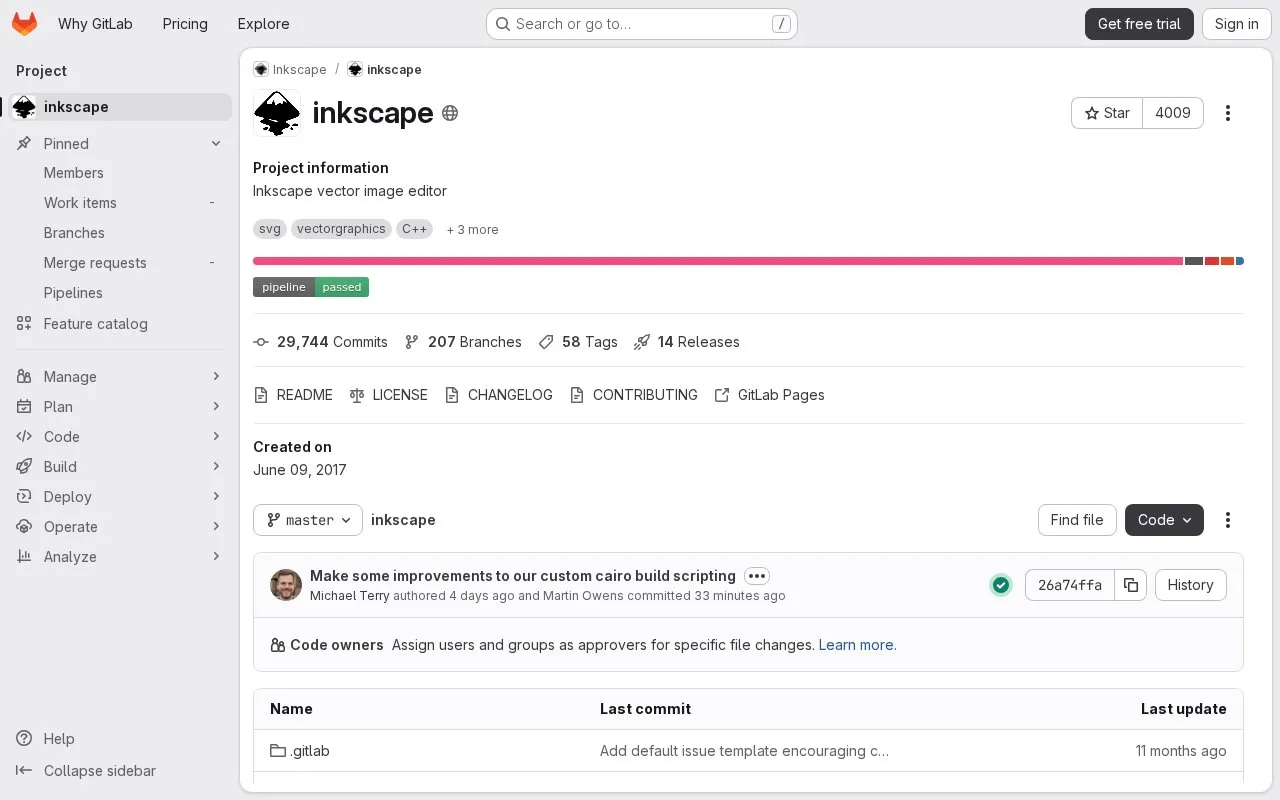The width and height of the screenshot is (1280, 800).
Task: View the 29,744 Commits
Action: click(x=320, y=342)
